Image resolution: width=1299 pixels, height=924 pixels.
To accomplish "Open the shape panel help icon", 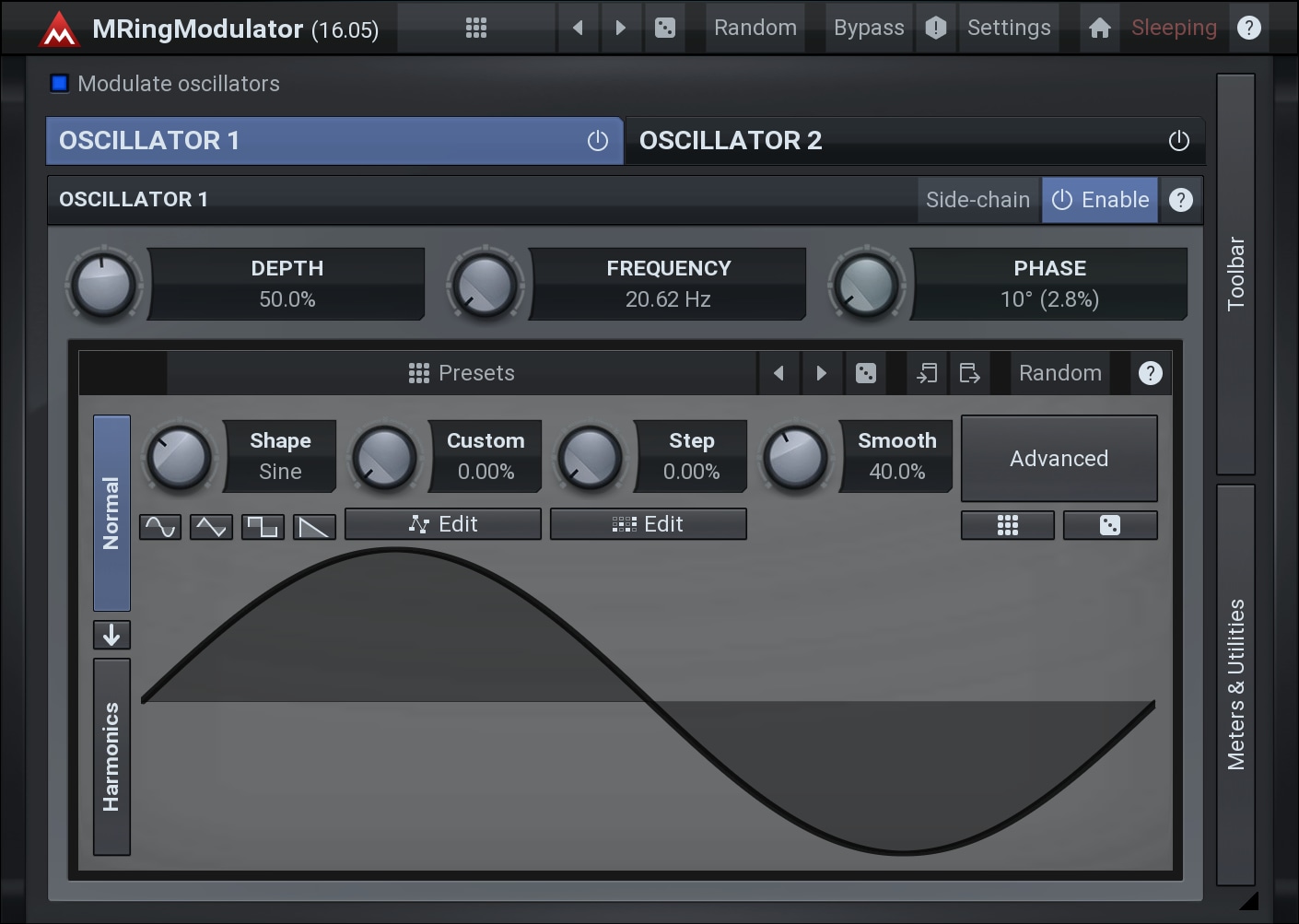I will tap(1151, 373).
